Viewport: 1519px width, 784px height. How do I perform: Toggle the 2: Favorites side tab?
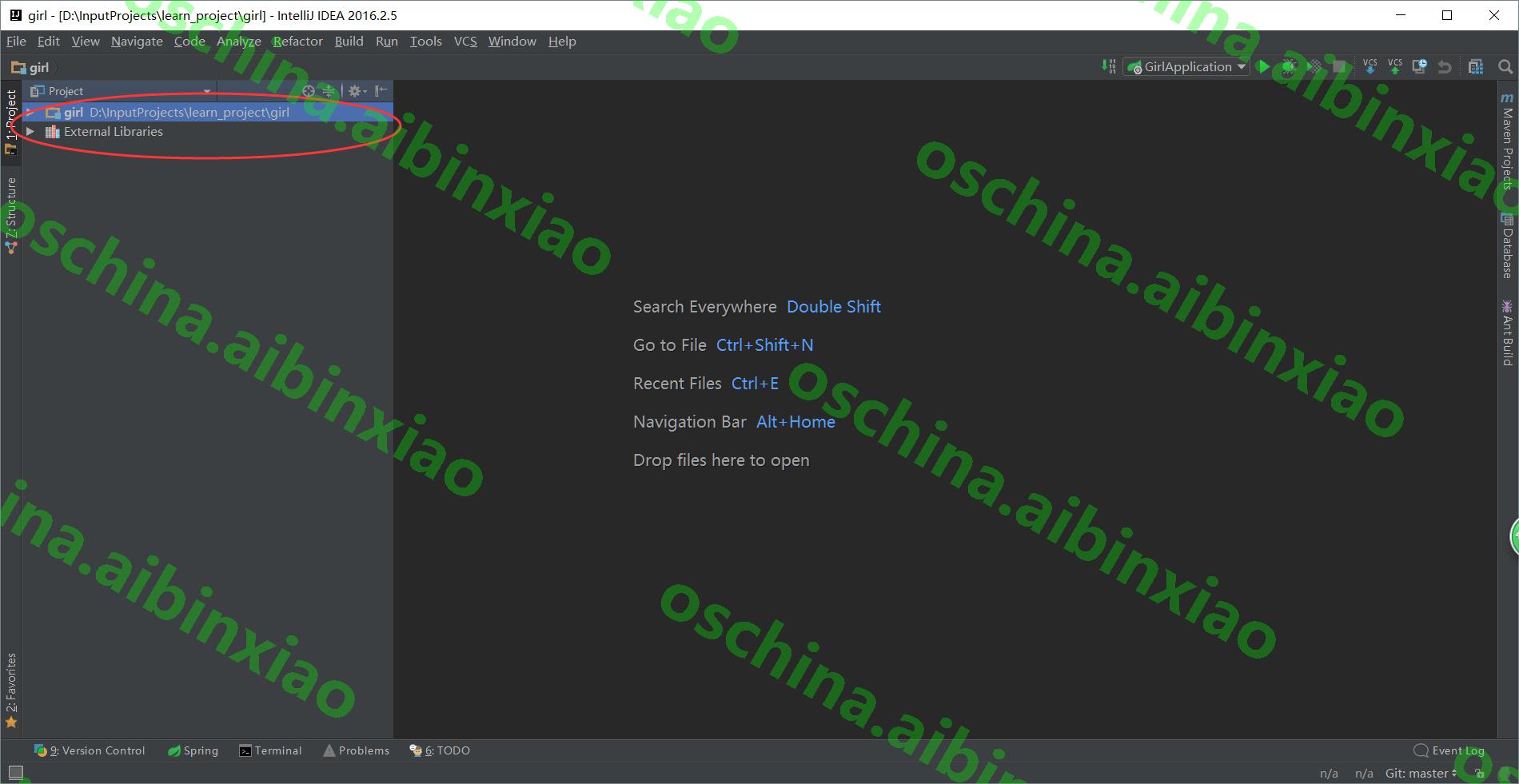pyautogui.click(x=11, y=690)
